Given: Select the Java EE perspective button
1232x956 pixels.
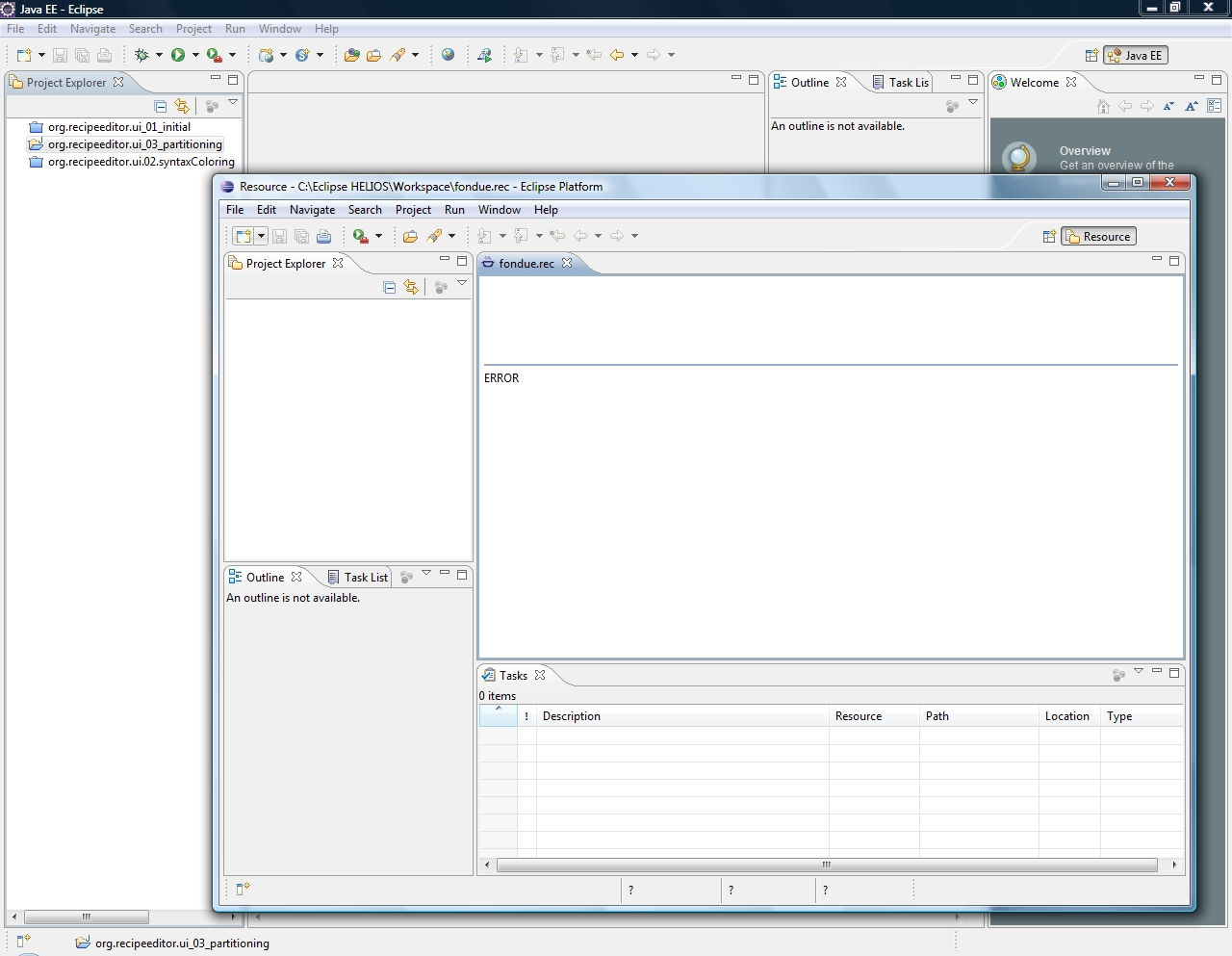Looking at the screenshot, I should [1136, 56].
